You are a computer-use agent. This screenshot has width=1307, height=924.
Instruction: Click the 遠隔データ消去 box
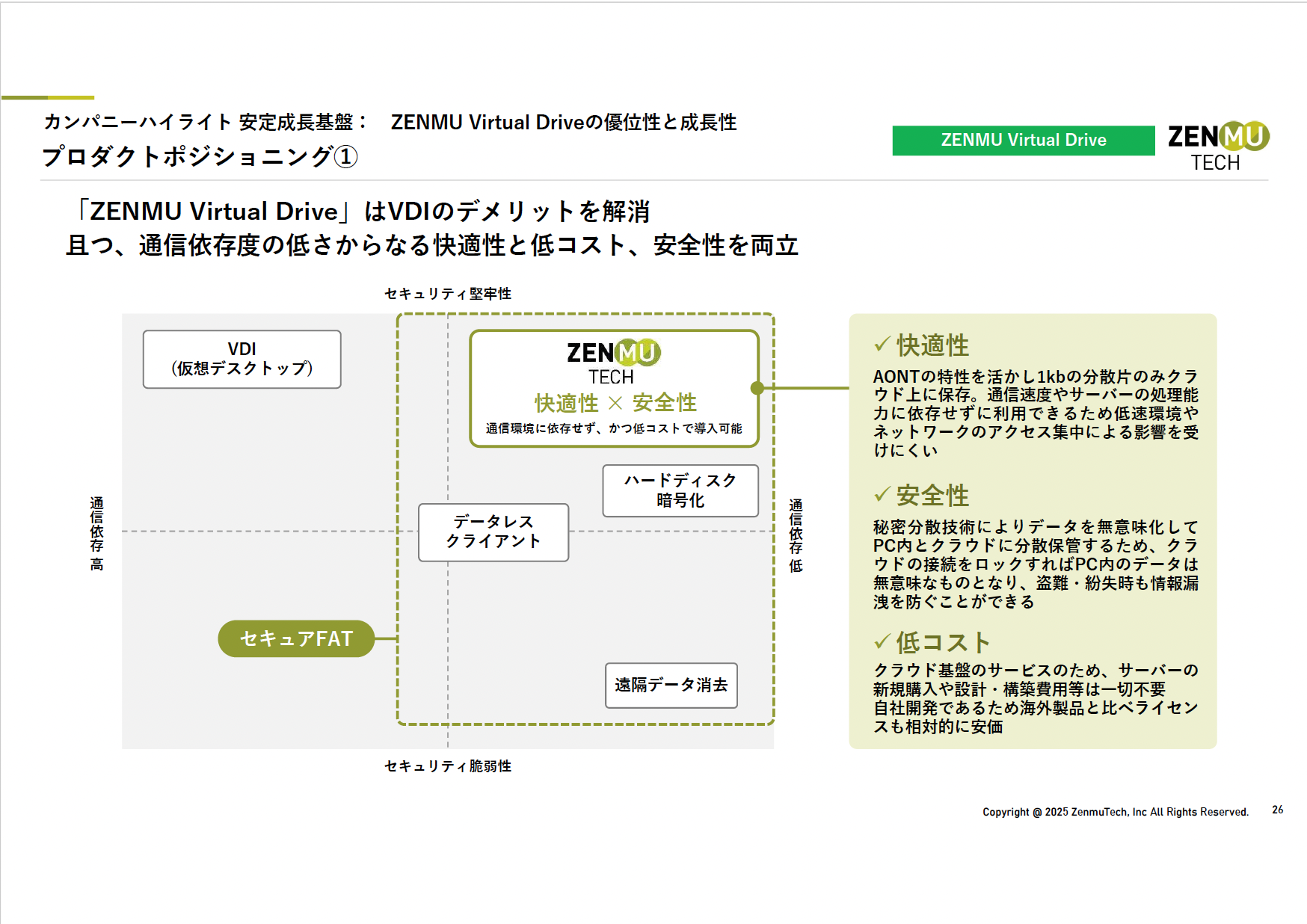pos(671,685)
